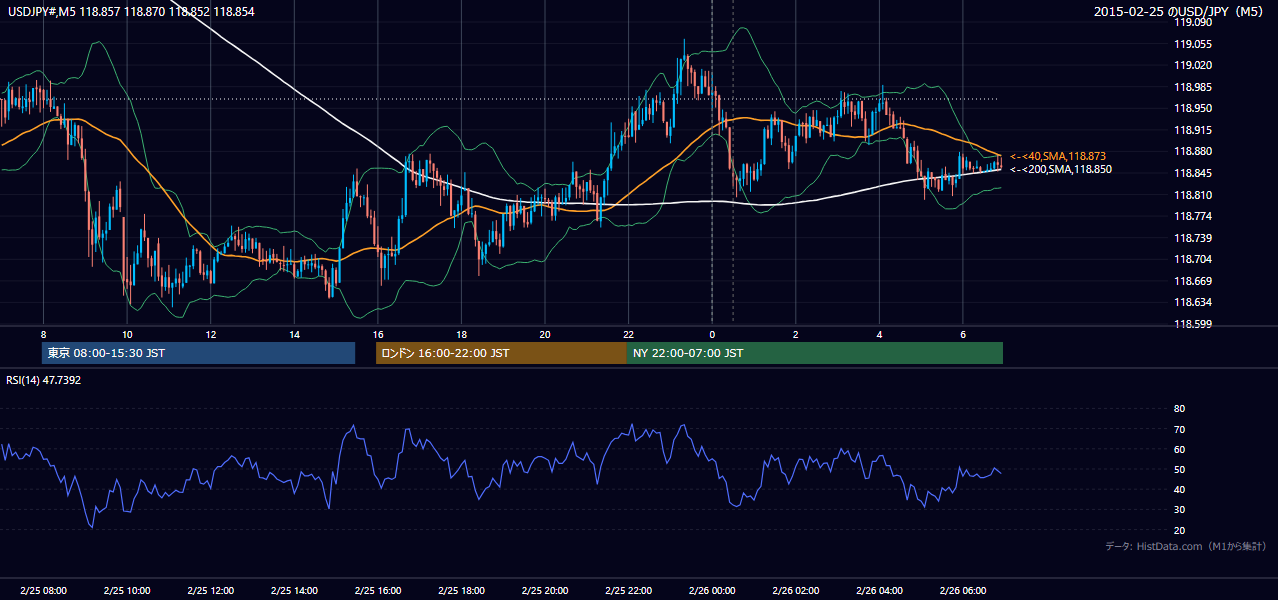Click the 118.634 price axis label
This screenshot has width=1278, height=600.
[x=1194, y=302]
